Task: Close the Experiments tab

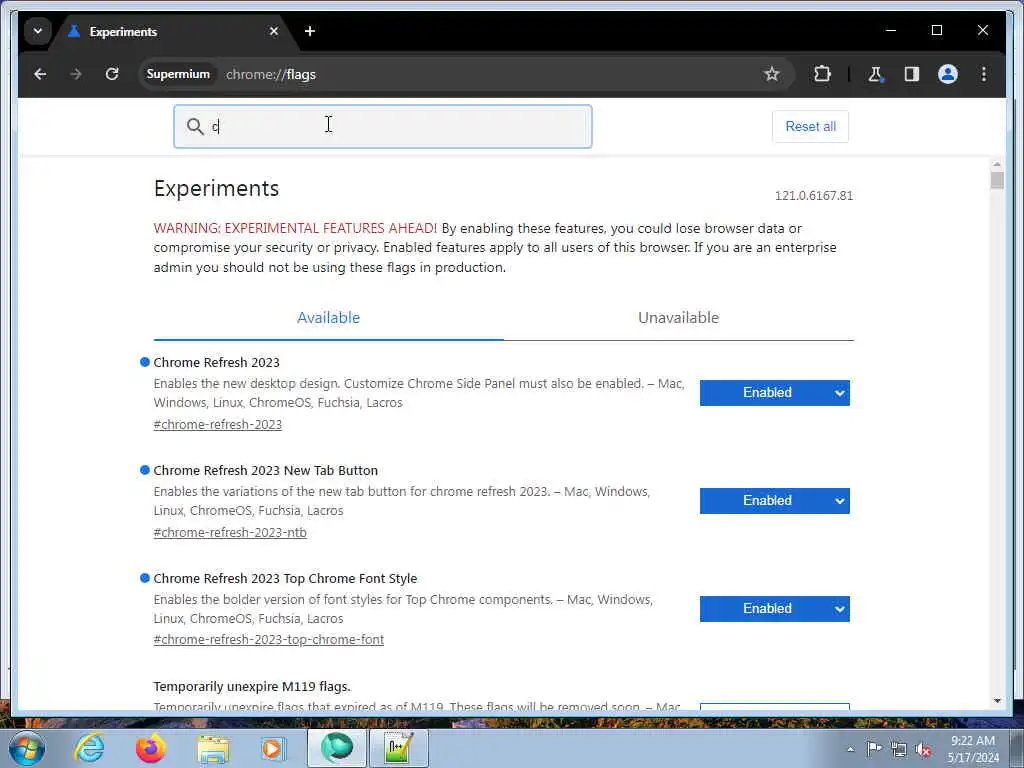Action: coord(274,31)
